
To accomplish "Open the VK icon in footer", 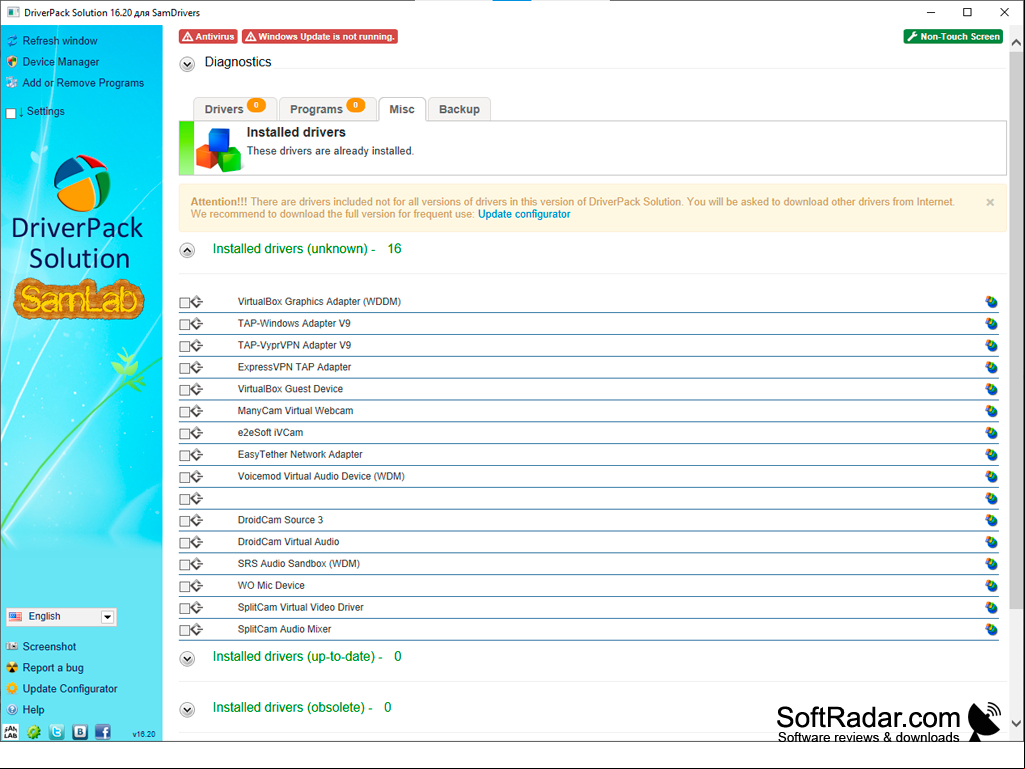I will pyautogui.click(x=80, y=732).
